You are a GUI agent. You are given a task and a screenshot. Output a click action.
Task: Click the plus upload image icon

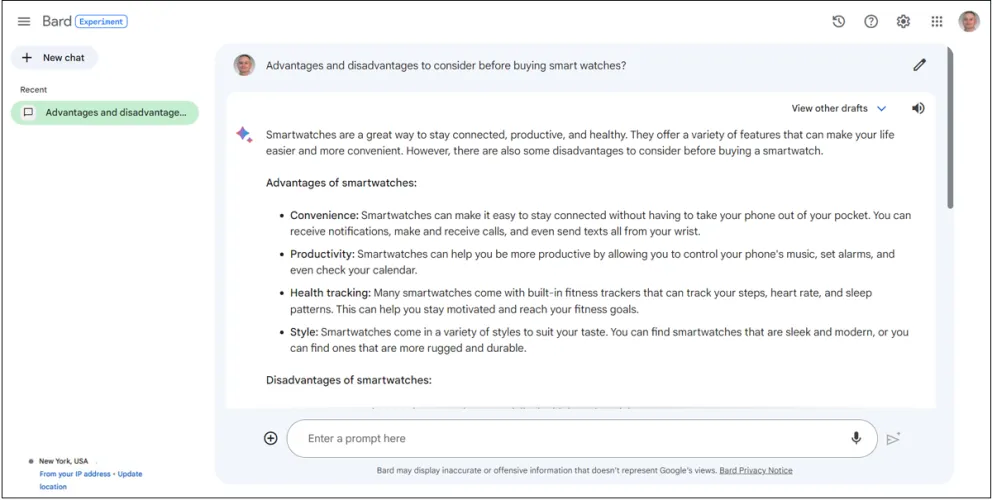[x=270, y=438]
